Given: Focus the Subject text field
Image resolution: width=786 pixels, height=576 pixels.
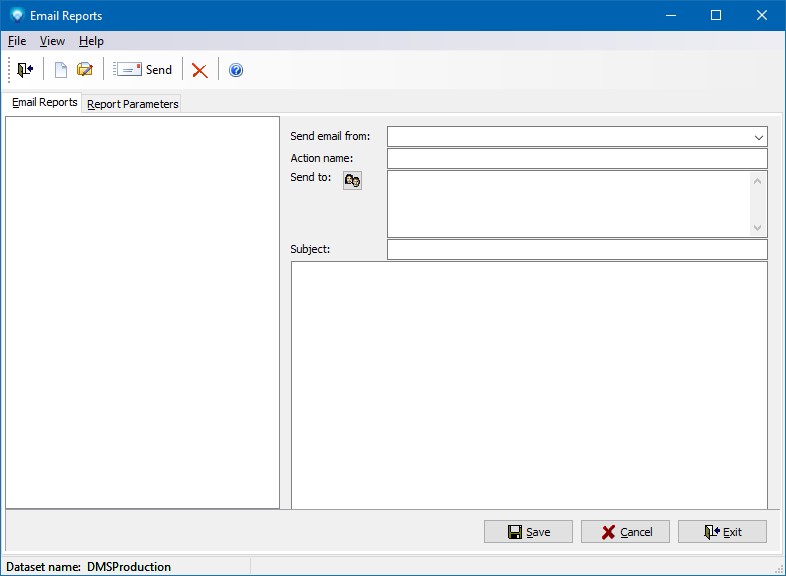Looking at the screenshot, I should point(576,250).
